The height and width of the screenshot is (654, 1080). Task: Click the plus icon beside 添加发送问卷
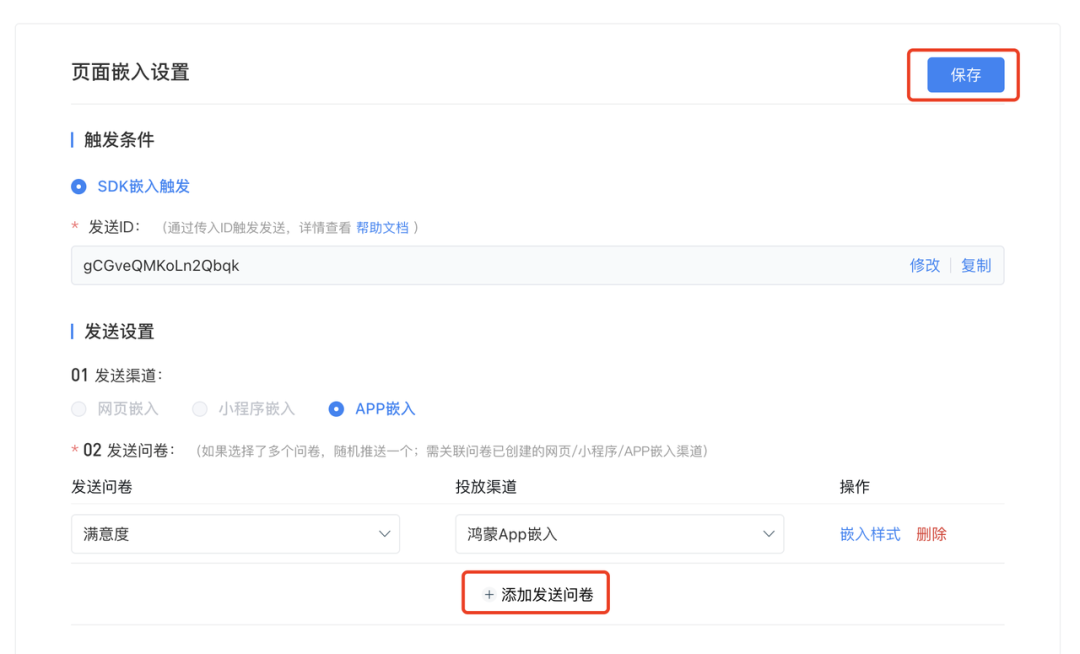[x=489, y=595]
